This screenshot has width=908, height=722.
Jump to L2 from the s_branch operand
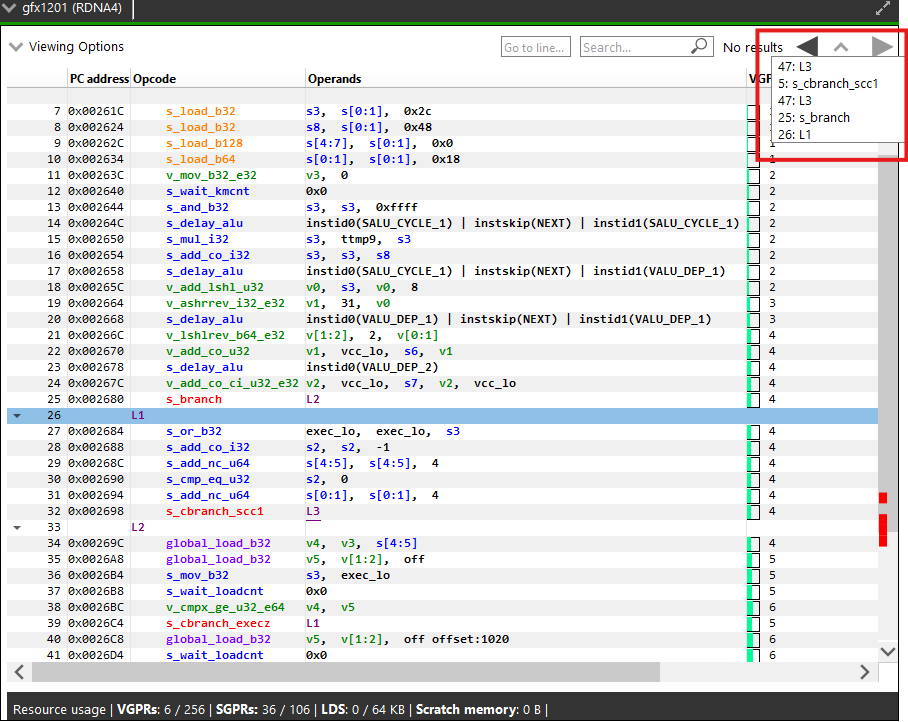tap(313, 399)
